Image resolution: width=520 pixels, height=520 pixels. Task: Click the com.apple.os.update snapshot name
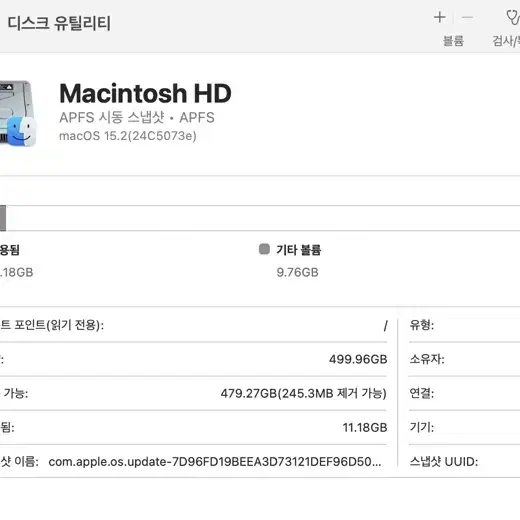(x=215, y=462)
